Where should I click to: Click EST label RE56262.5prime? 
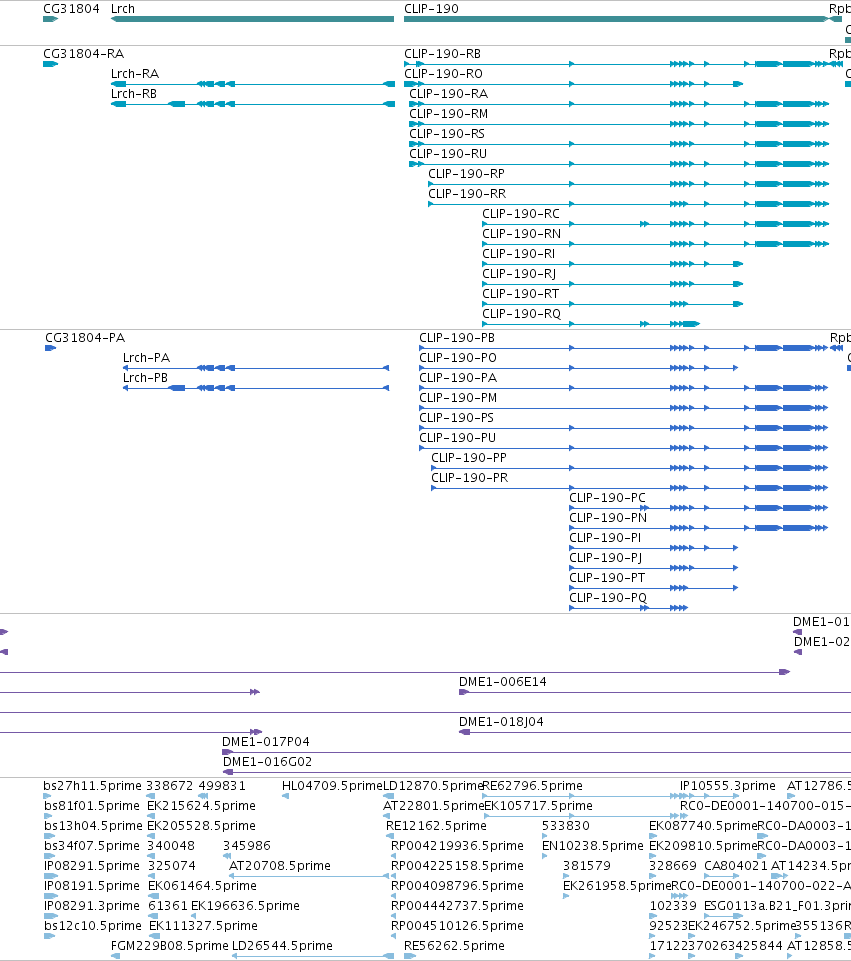pyautogui.click(x=455, y=946)
